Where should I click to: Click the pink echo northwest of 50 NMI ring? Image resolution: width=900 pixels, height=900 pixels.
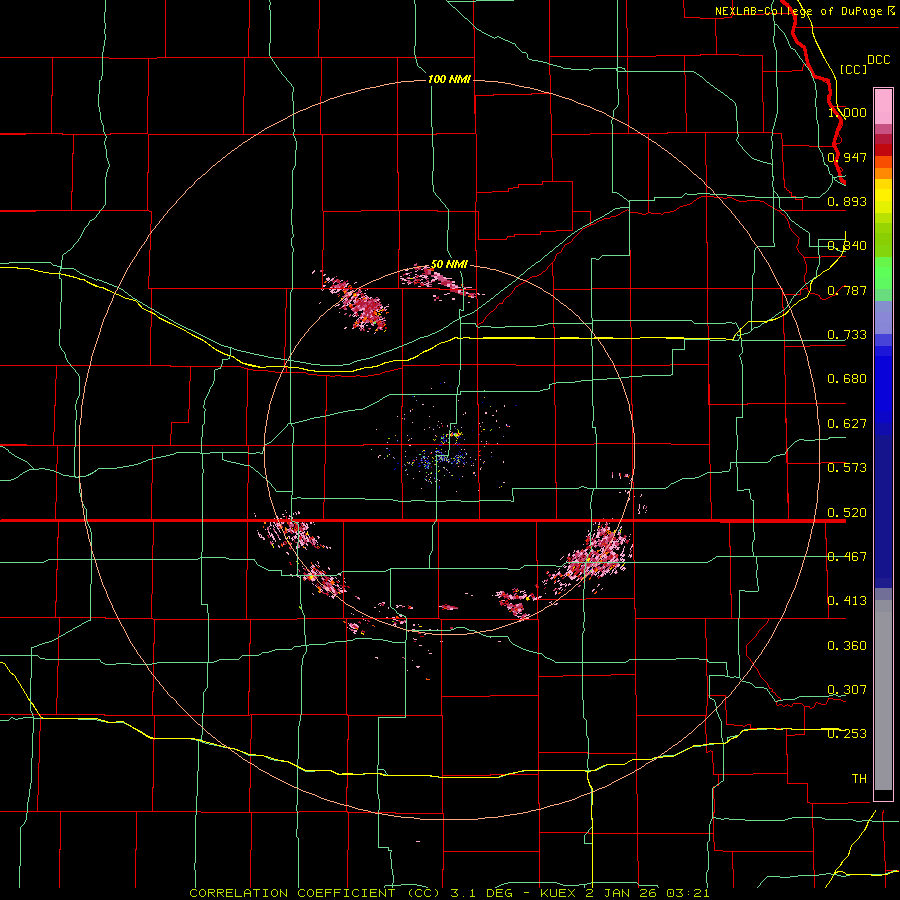[x=356, y=301]
